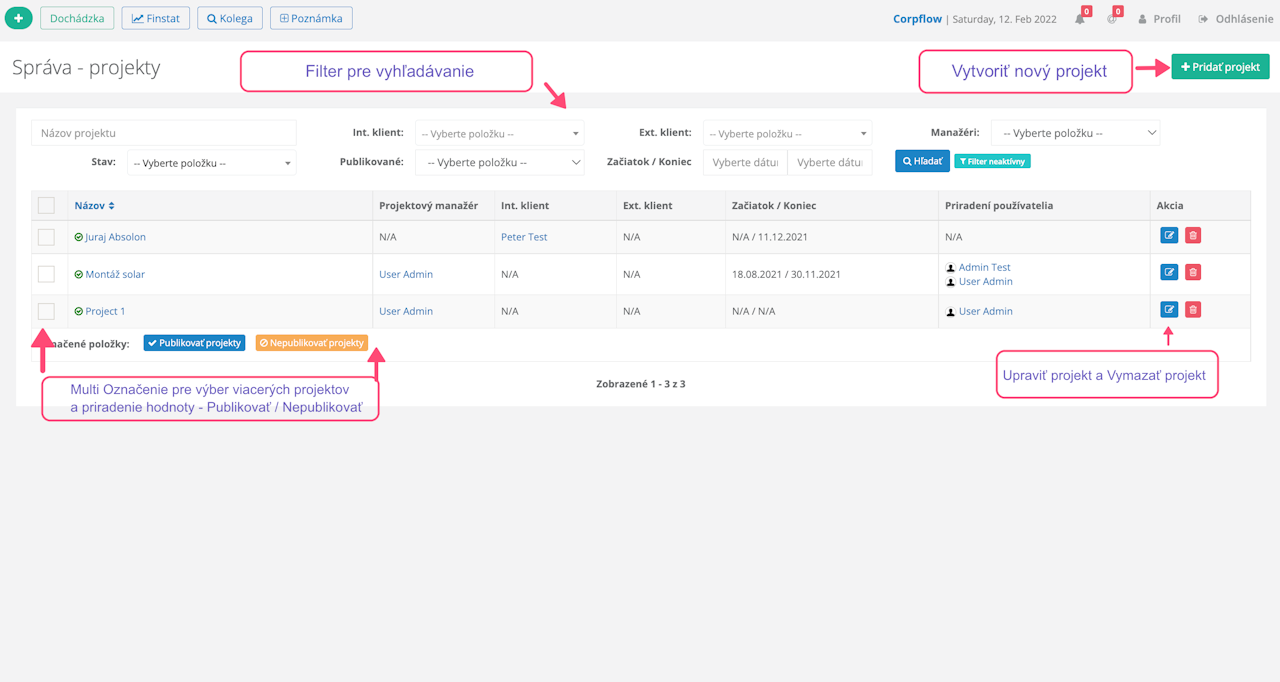Sort the table by the Názov column
1280x682 pixels.
[x=94, y=205]
